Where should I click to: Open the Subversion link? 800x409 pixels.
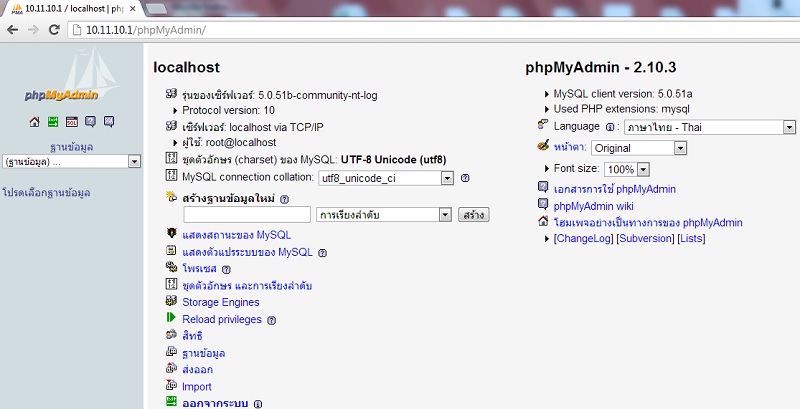click(x=645, y=238)
